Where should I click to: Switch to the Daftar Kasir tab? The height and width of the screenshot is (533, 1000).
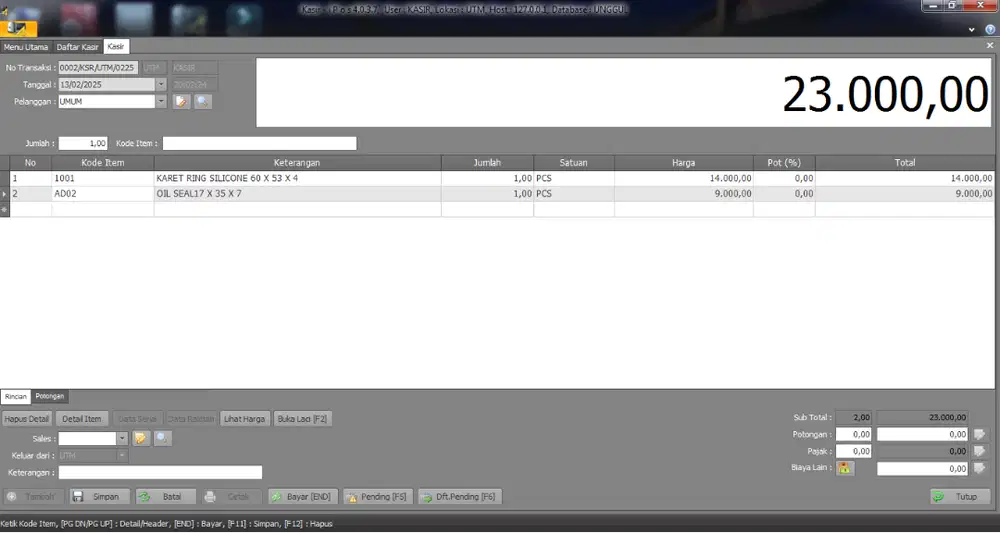click(x=76, y=47)
